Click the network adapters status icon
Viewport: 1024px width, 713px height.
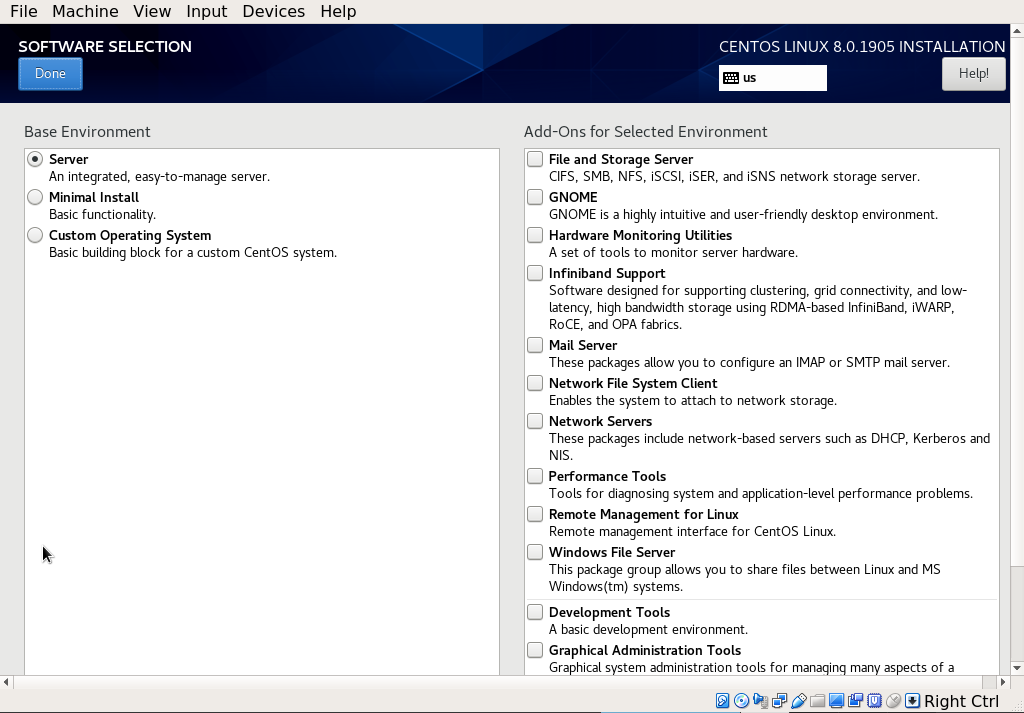click(x=777, y=700)
